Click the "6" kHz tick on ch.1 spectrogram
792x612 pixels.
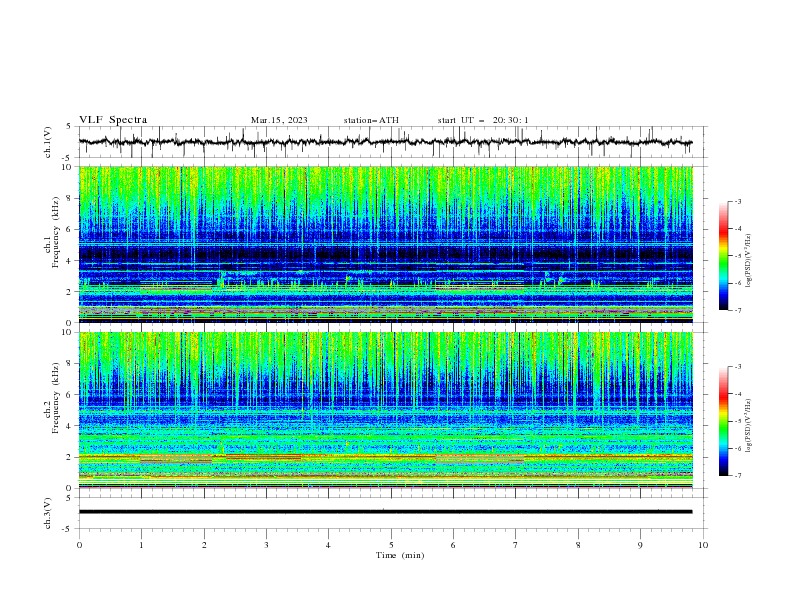pos(71,229)
